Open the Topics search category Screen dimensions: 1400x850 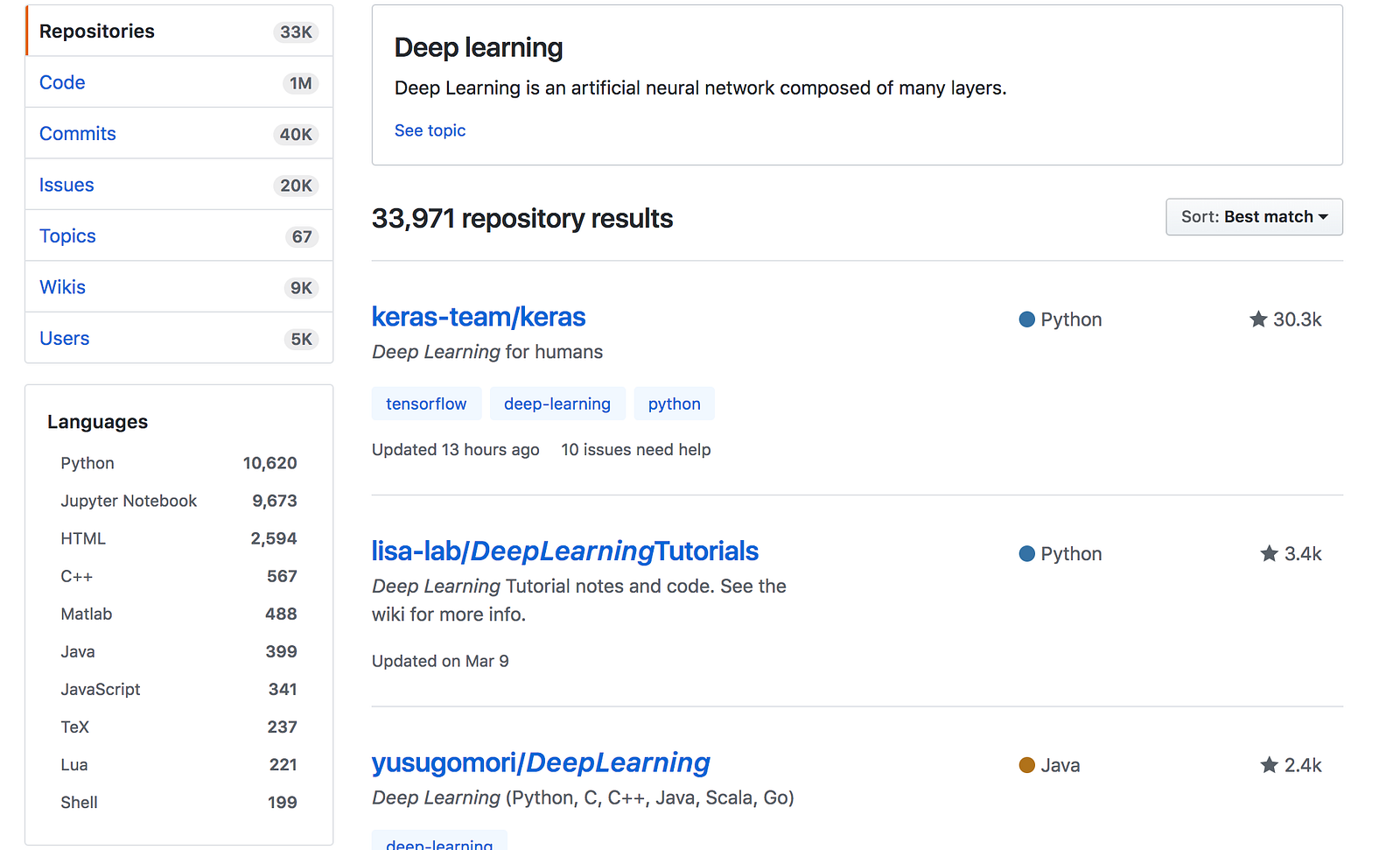pyautogui.click(x=179, y=236)
